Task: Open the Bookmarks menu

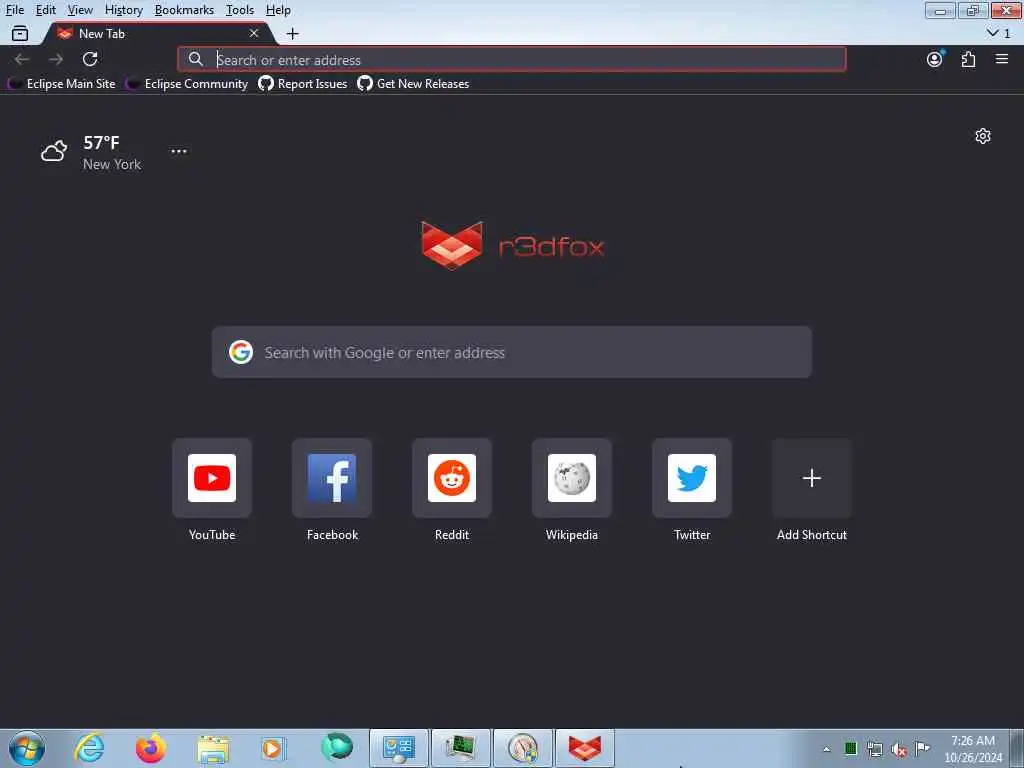Action: pyautogui.click(x=184, y=10)
